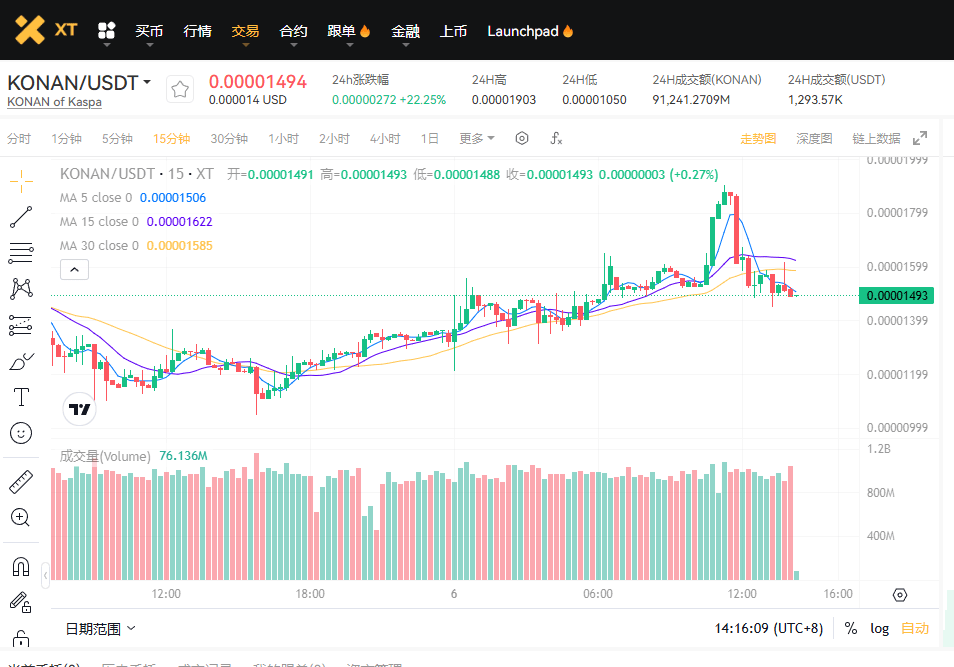Image resolution: width=954 pixels, height=667 pixels.
Task: Open the KONAN/USDT pair dropdown
Action: (x=148, y=82)
